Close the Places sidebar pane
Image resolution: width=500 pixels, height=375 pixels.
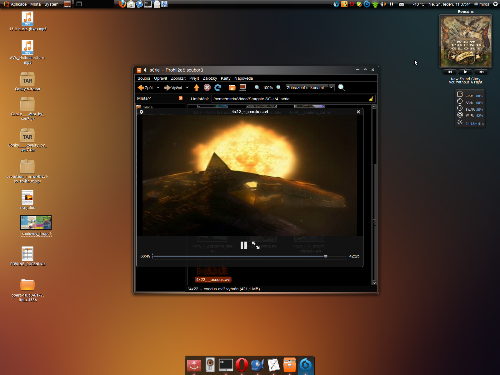click(181, 98)
